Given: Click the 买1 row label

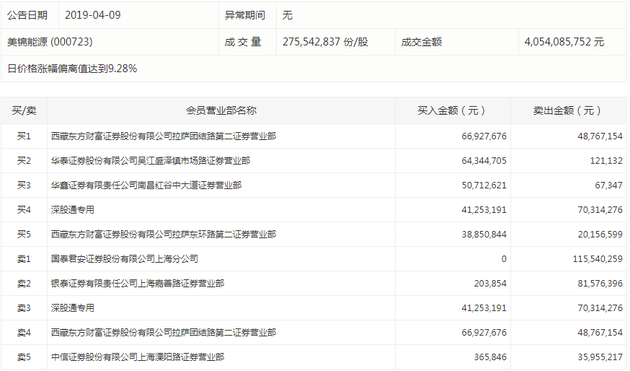Looking at the screenshot, I should pyautogui.click(x=24, y=136).
